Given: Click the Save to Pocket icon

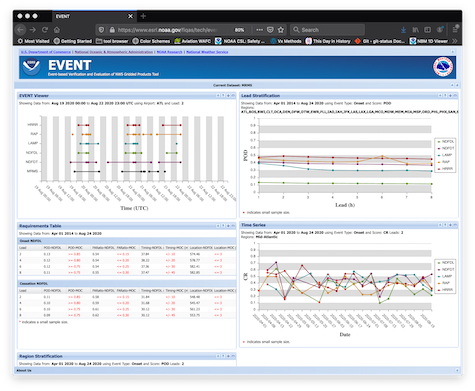Looking at the screenshot, I should pos(270,30).
